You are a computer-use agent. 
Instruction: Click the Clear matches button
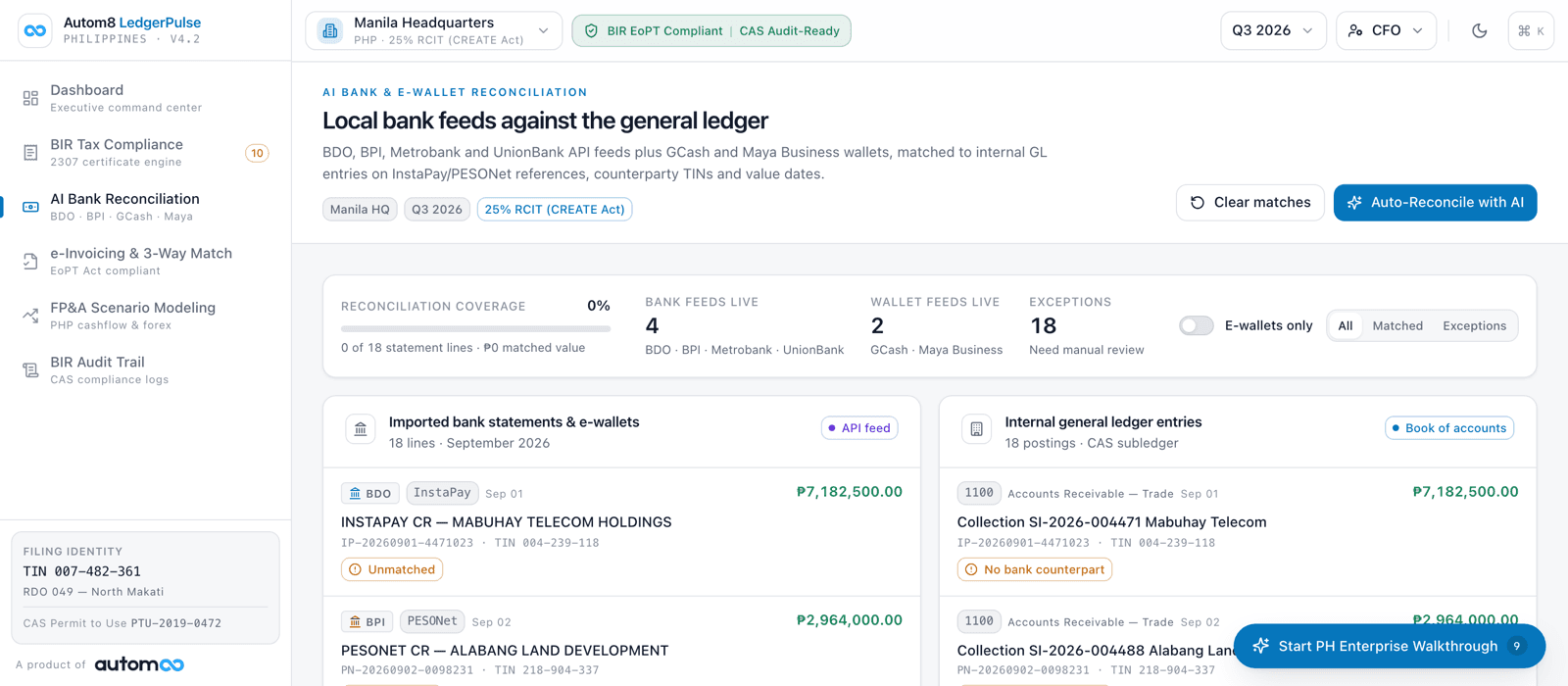coord(1250,203)
